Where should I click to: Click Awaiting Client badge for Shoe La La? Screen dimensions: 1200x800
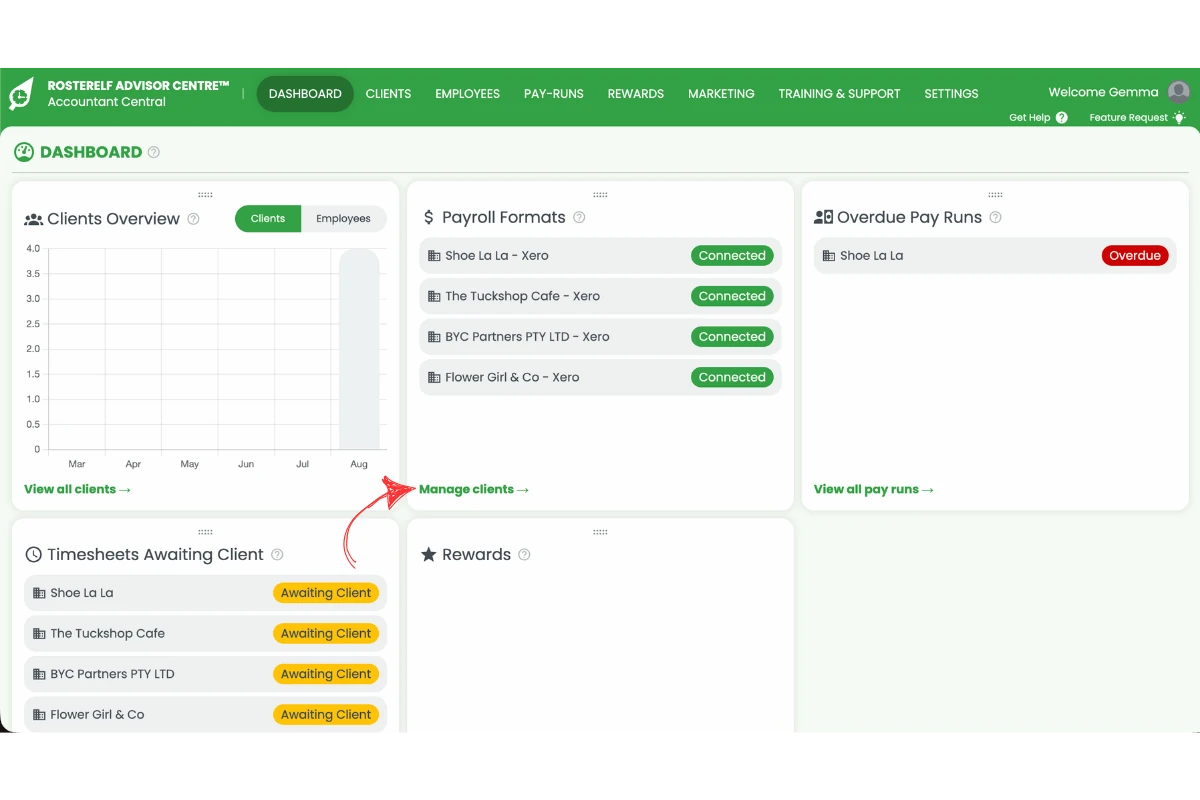(x=326, y=593)
